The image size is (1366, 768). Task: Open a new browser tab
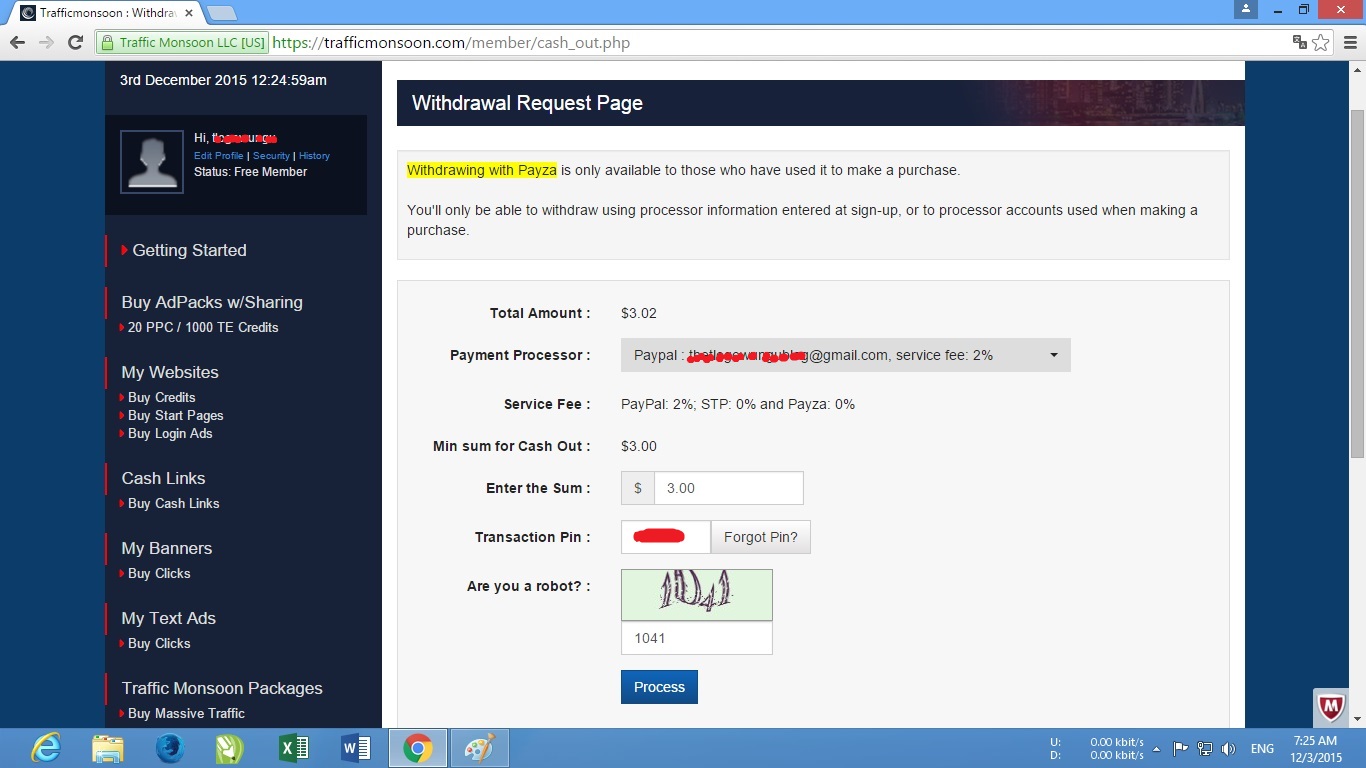click(x=221, y=13)
